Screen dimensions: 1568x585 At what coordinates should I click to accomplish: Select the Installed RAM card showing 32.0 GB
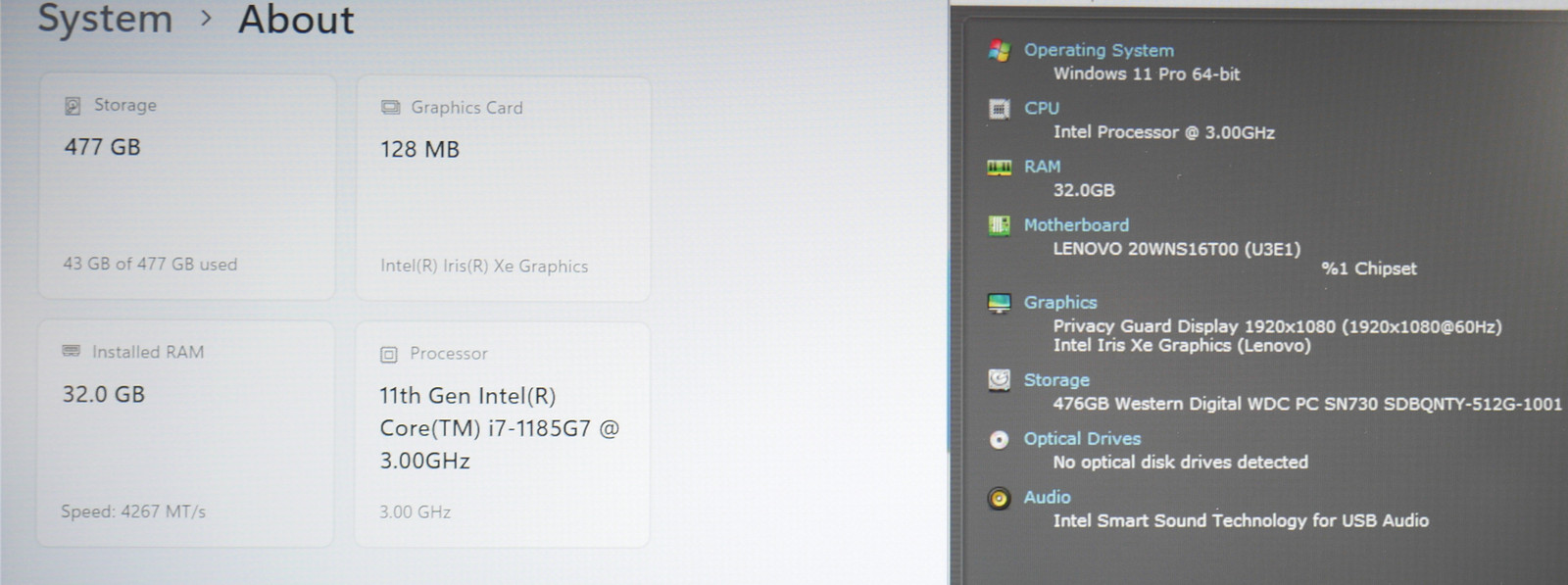tap(185, 434)
